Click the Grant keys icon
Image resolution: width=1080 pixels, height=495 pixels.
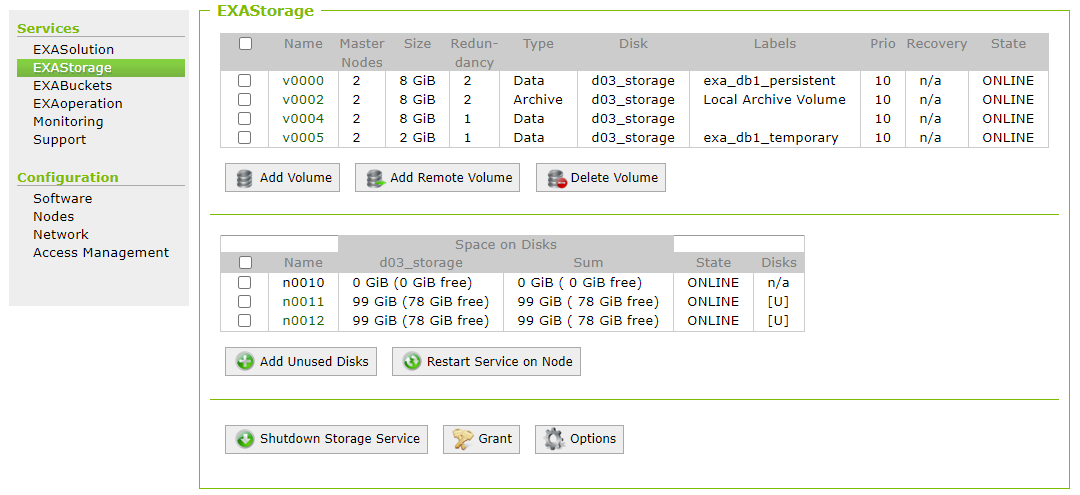(462, 439)
